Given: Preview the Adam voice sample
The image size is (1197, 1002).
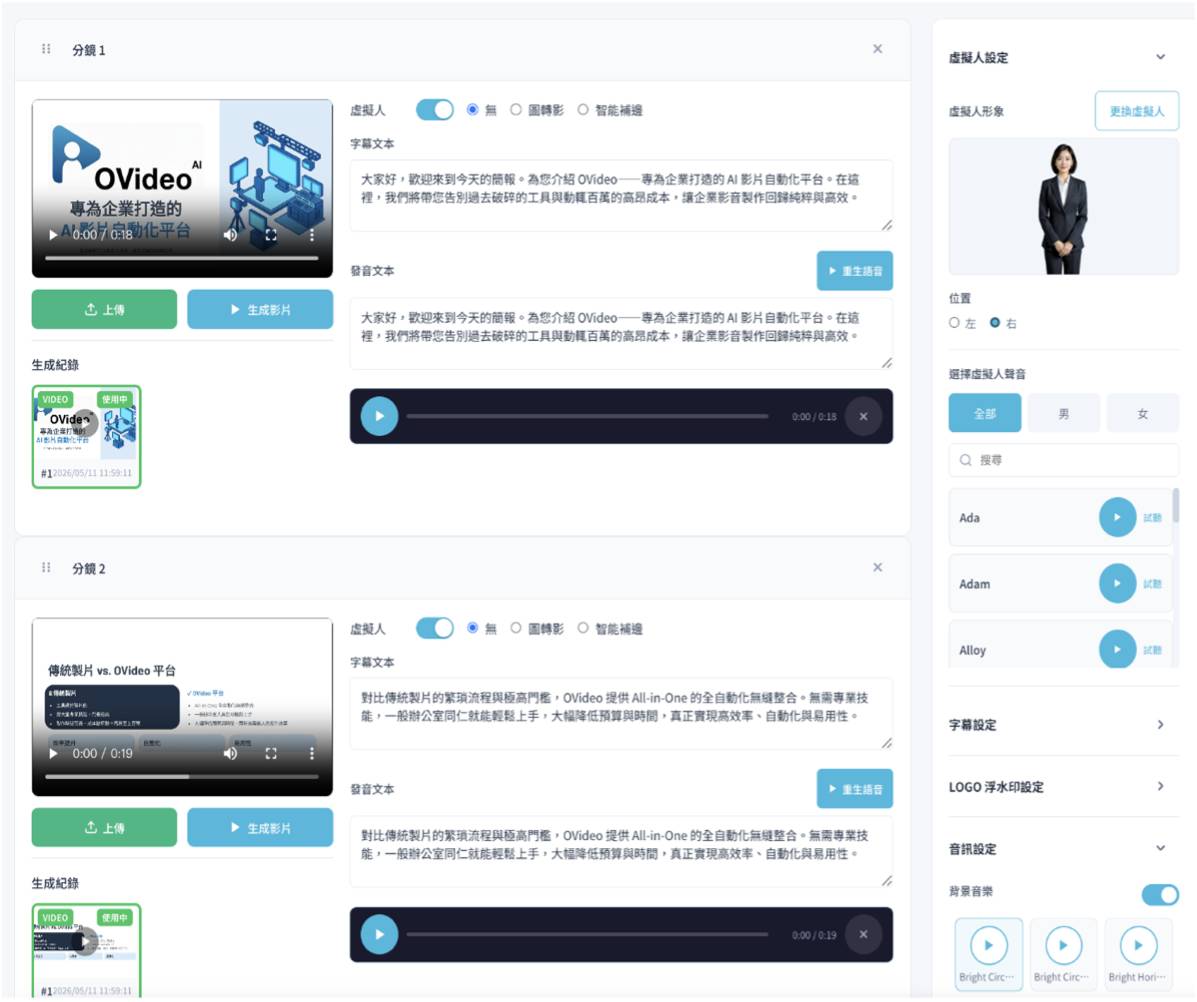Looking at the screenshot, I should tap(1118, 584).
